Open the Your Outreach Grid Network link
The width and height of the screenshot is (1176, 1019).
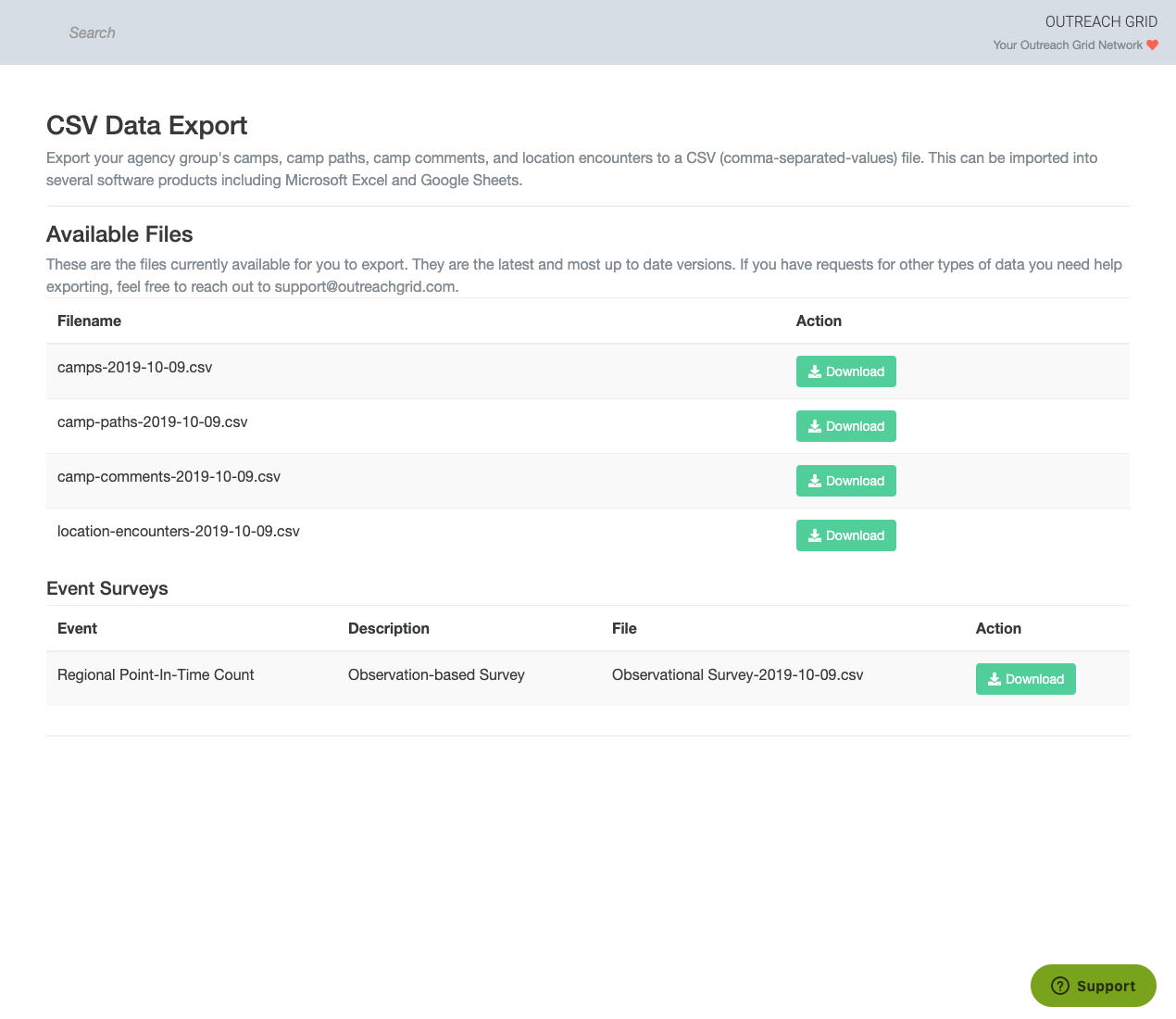click(x=1067, y=45)
